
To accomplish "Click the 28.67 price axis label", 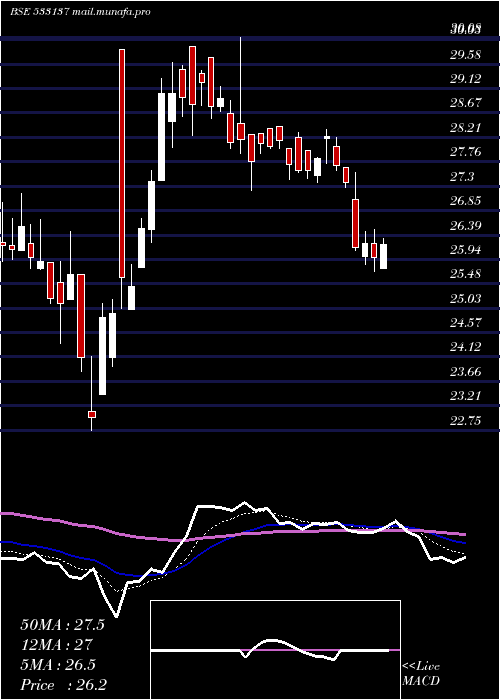I will (465, 103).
